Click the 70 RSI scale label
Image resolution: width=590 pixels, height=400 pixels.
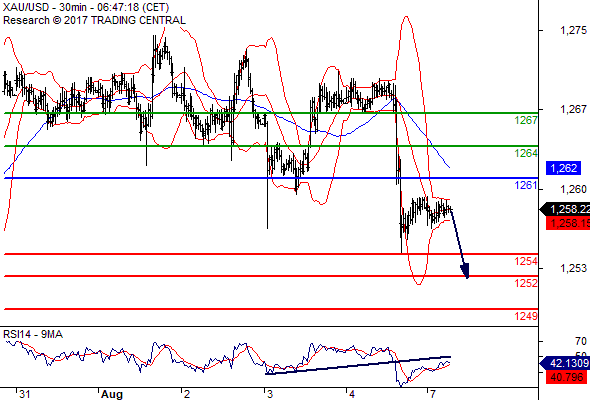[581, 341]
